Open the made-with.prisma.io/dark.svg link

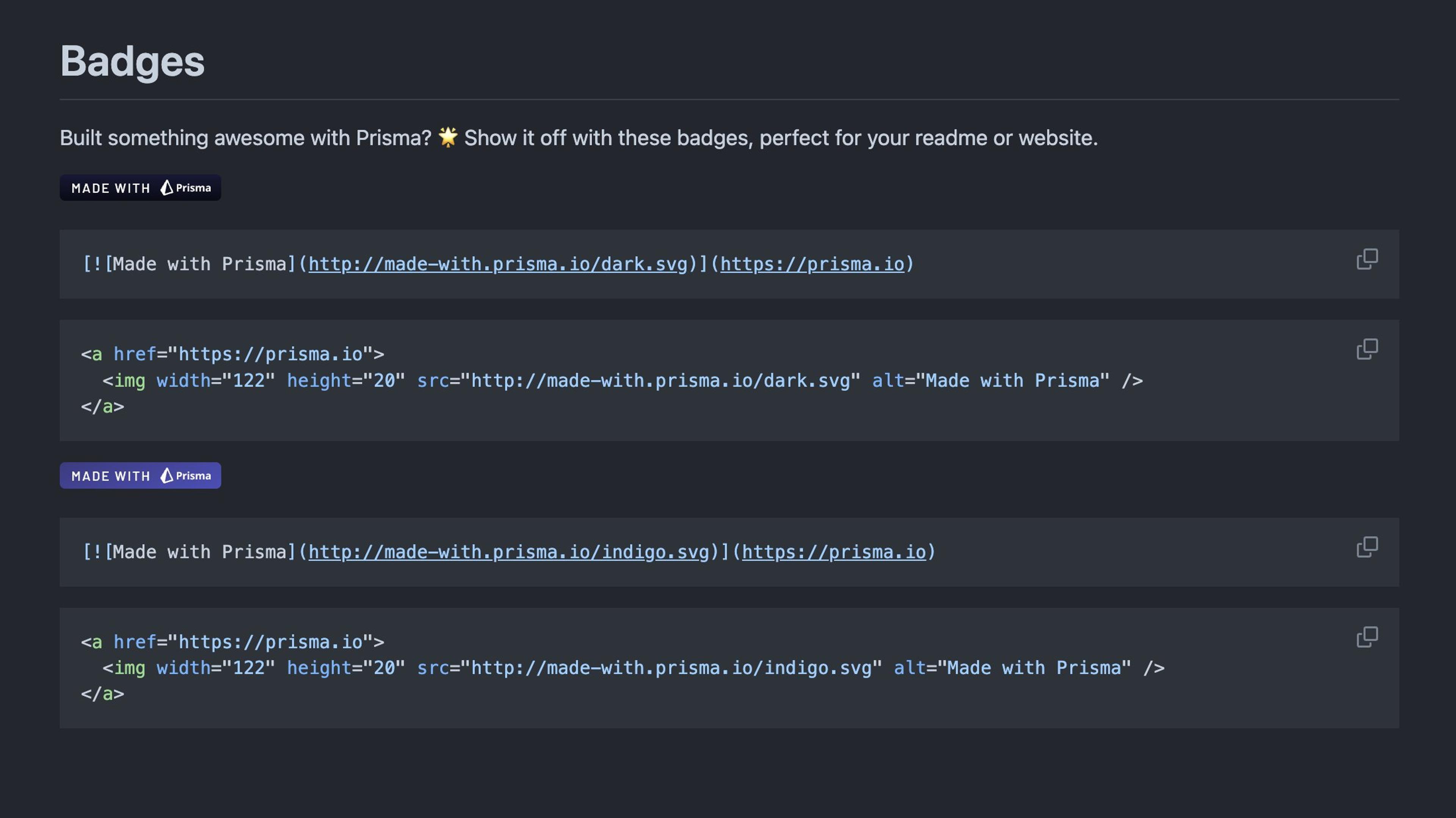(x=497, y=264)
